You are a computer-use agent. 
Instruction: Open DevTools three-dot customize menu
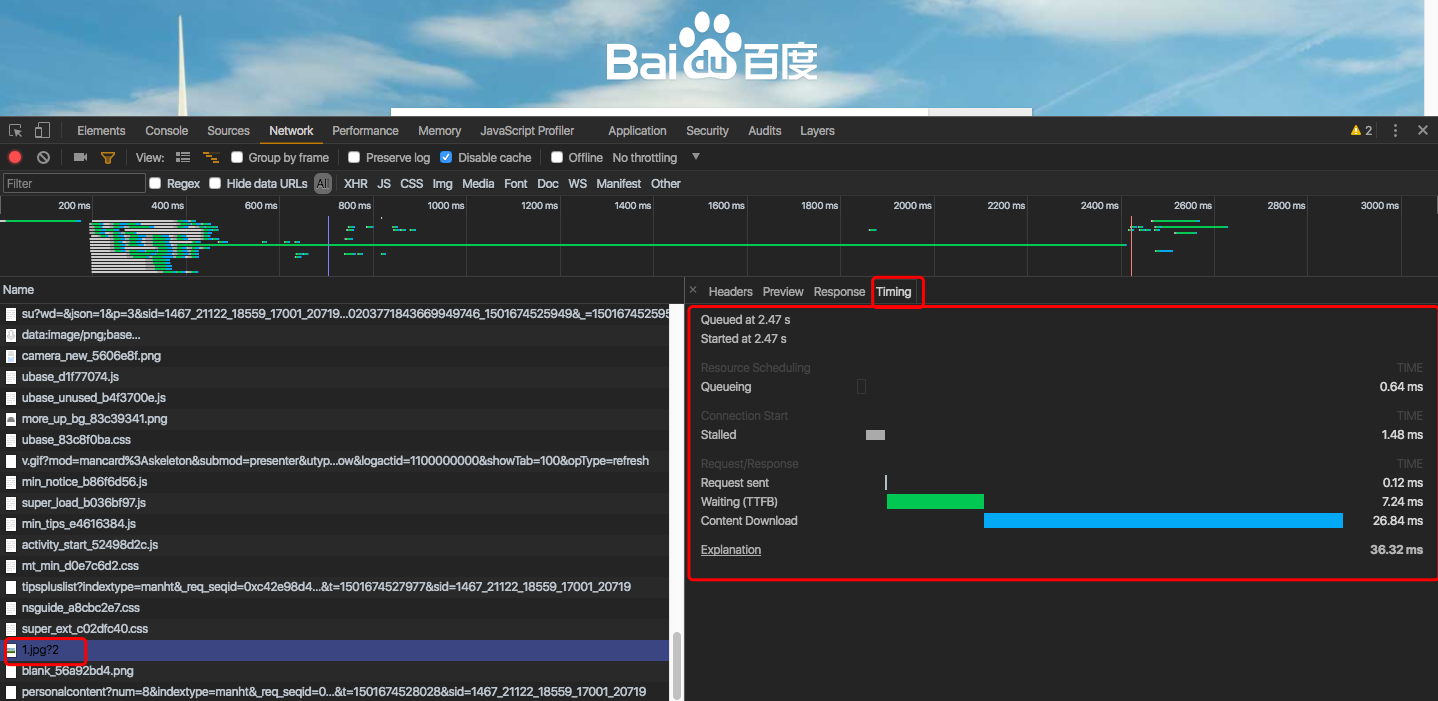point(1395,131)
